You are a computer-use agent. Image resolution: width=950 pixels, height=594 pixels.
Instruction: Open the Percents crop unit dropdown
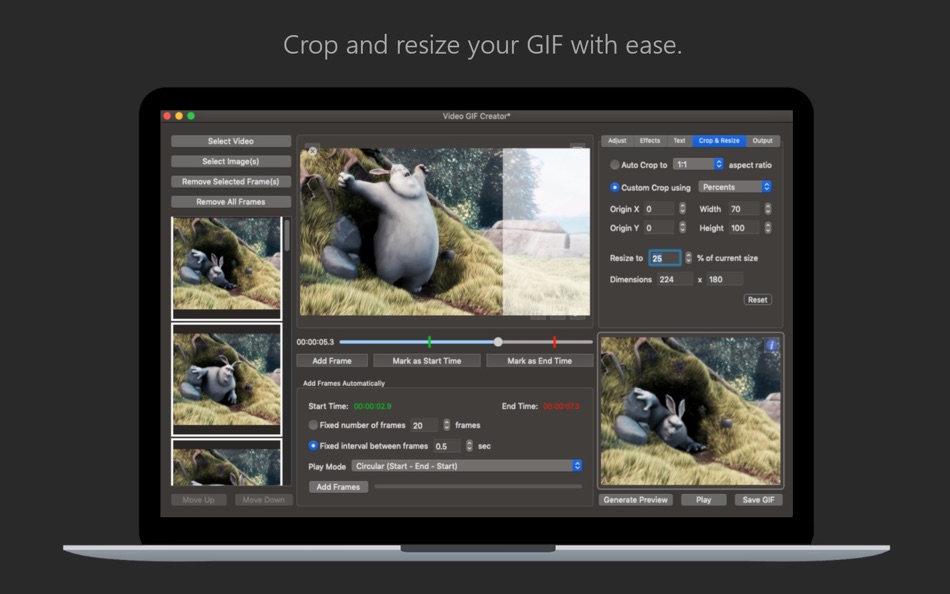pos(736,187)
